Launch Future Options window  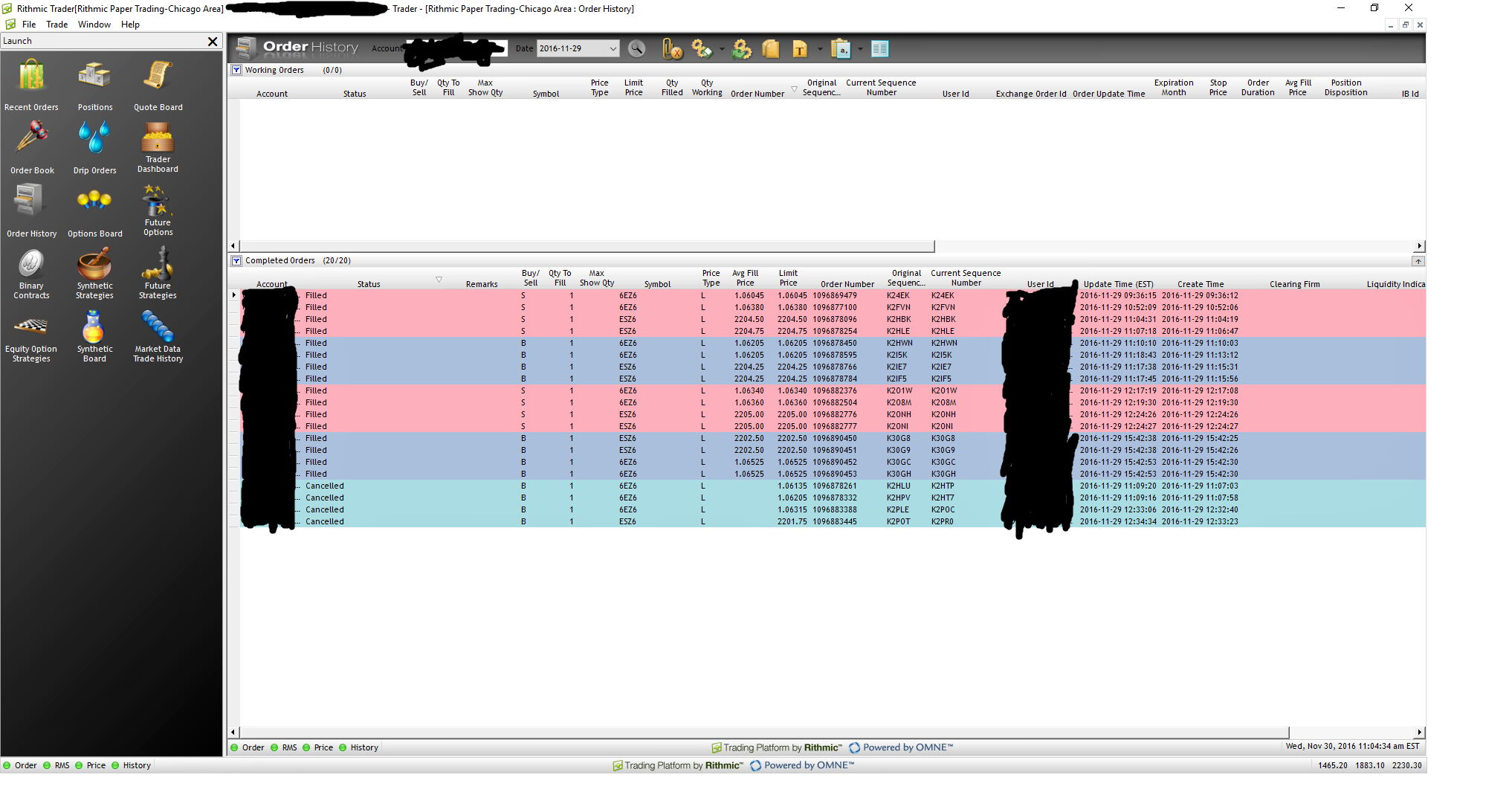pos(158,211)
